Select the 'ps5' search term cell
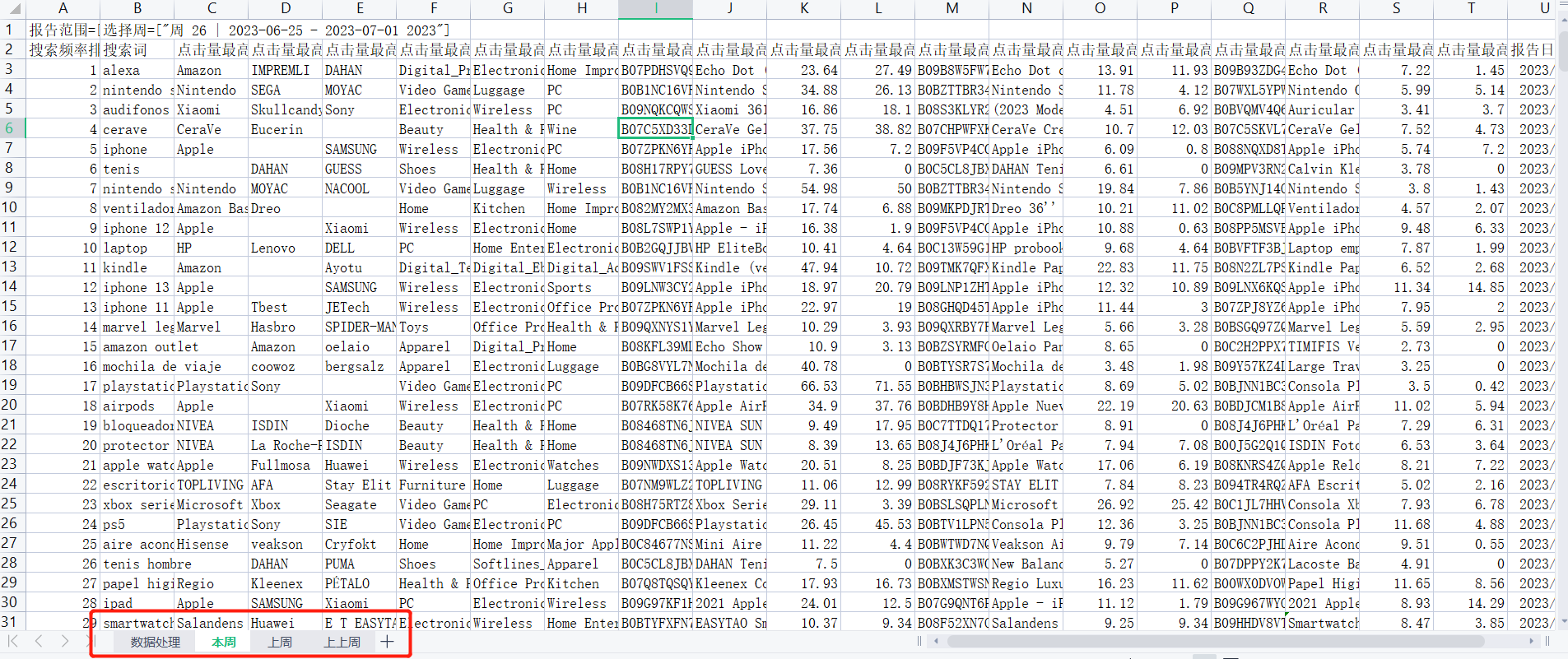This screenshot has width=1568, height=659. [x=137, y=524]
